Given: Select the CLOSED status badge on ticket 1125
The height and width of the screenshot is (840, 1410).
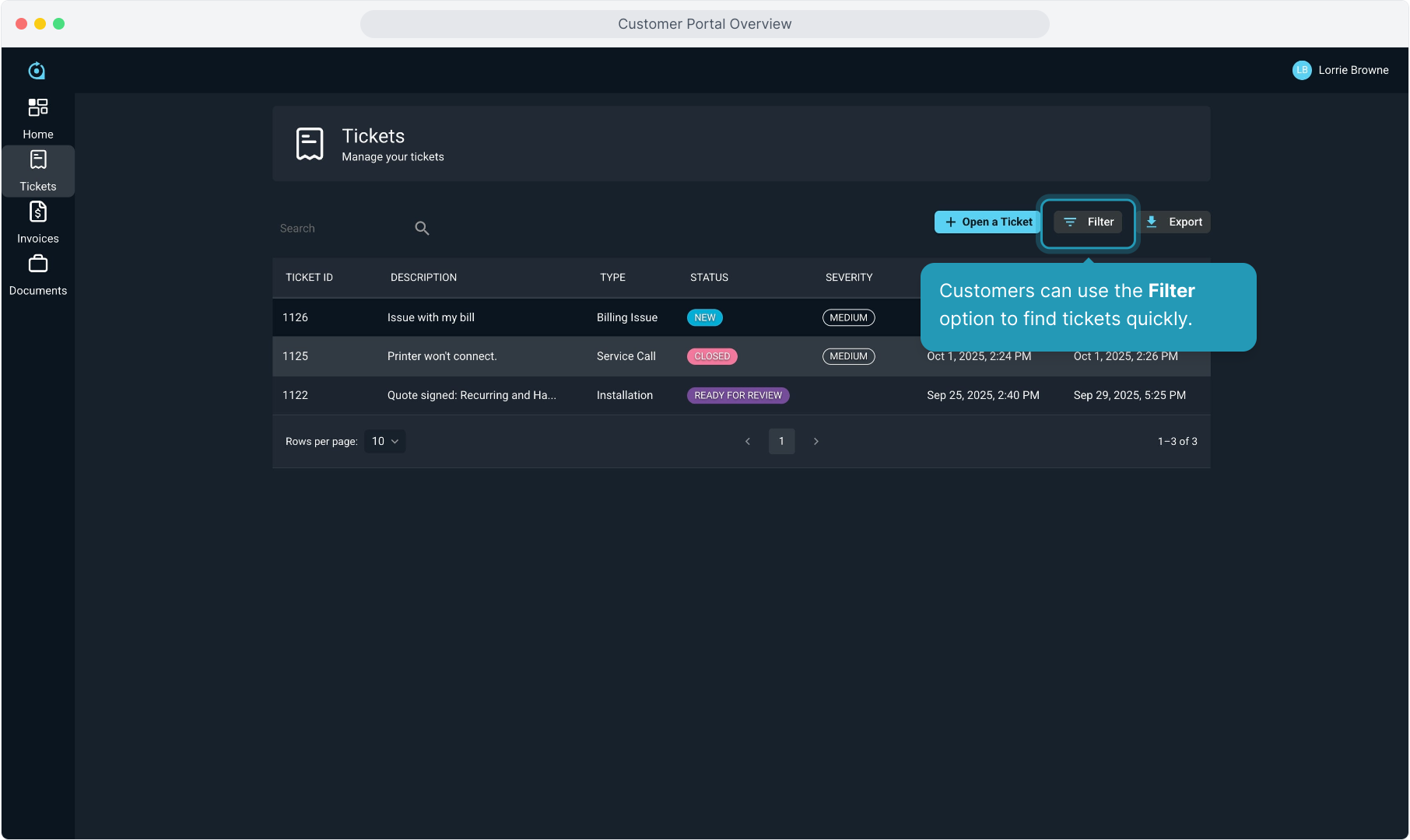Looking at the screenshot, I should (x=712, y=356).
